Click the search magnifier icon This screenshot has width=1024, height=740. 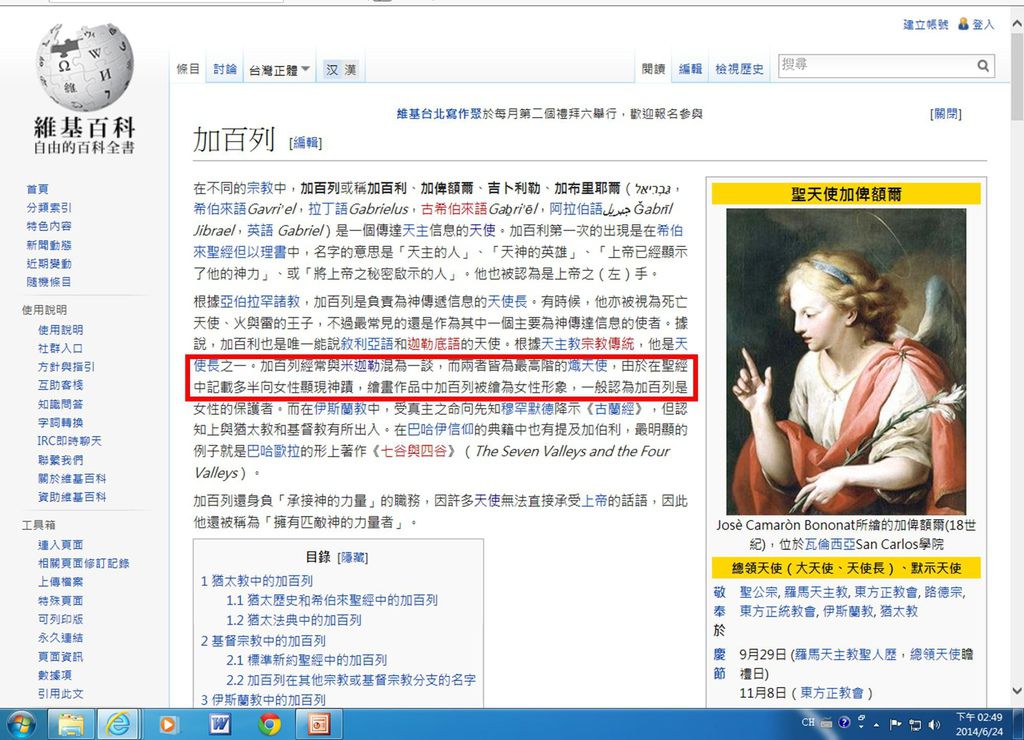click(983, 65)
